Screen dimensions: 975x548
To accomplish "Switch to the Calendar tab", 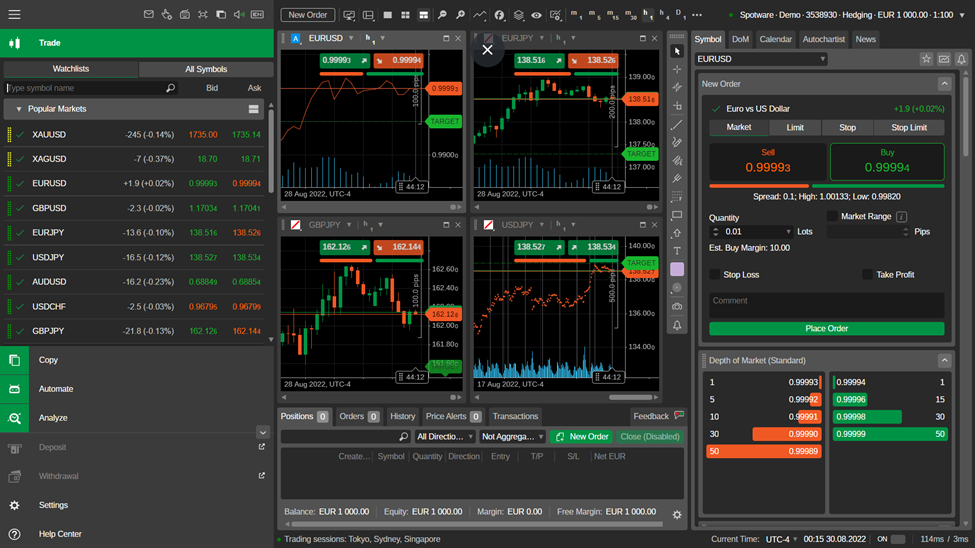I will (x=775, y=39).
